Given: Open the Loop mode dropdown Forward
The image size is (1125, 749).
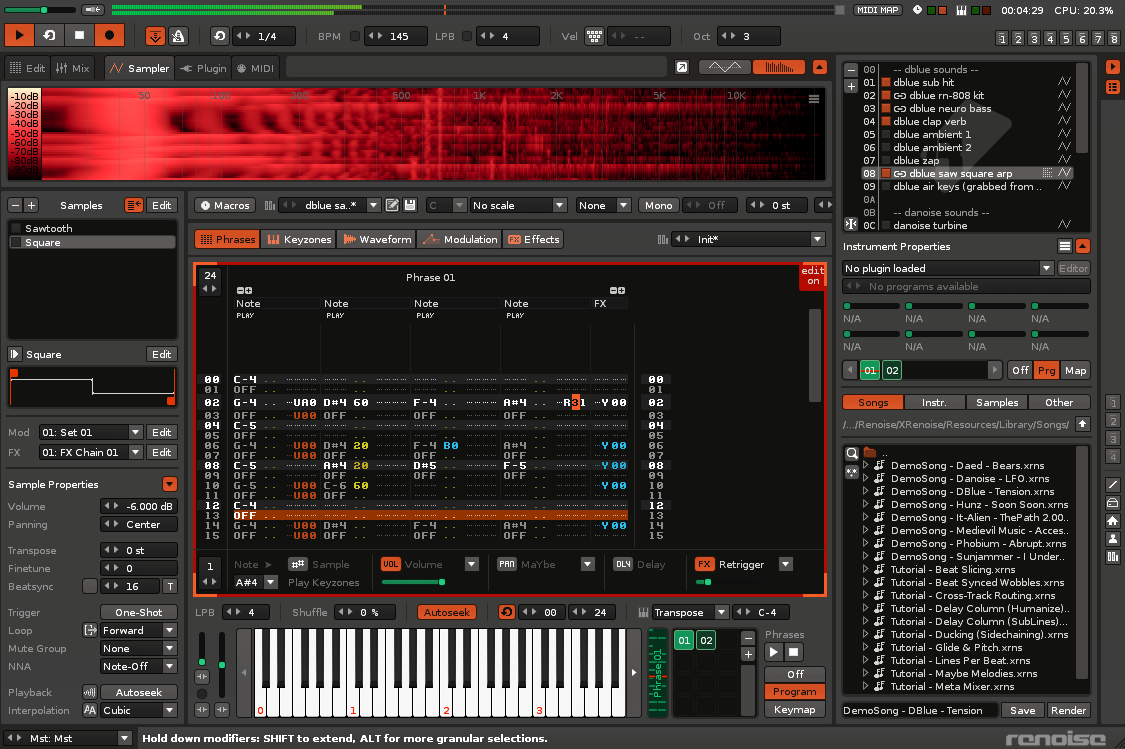Looking at the screenshot, I should coord(138,630).
